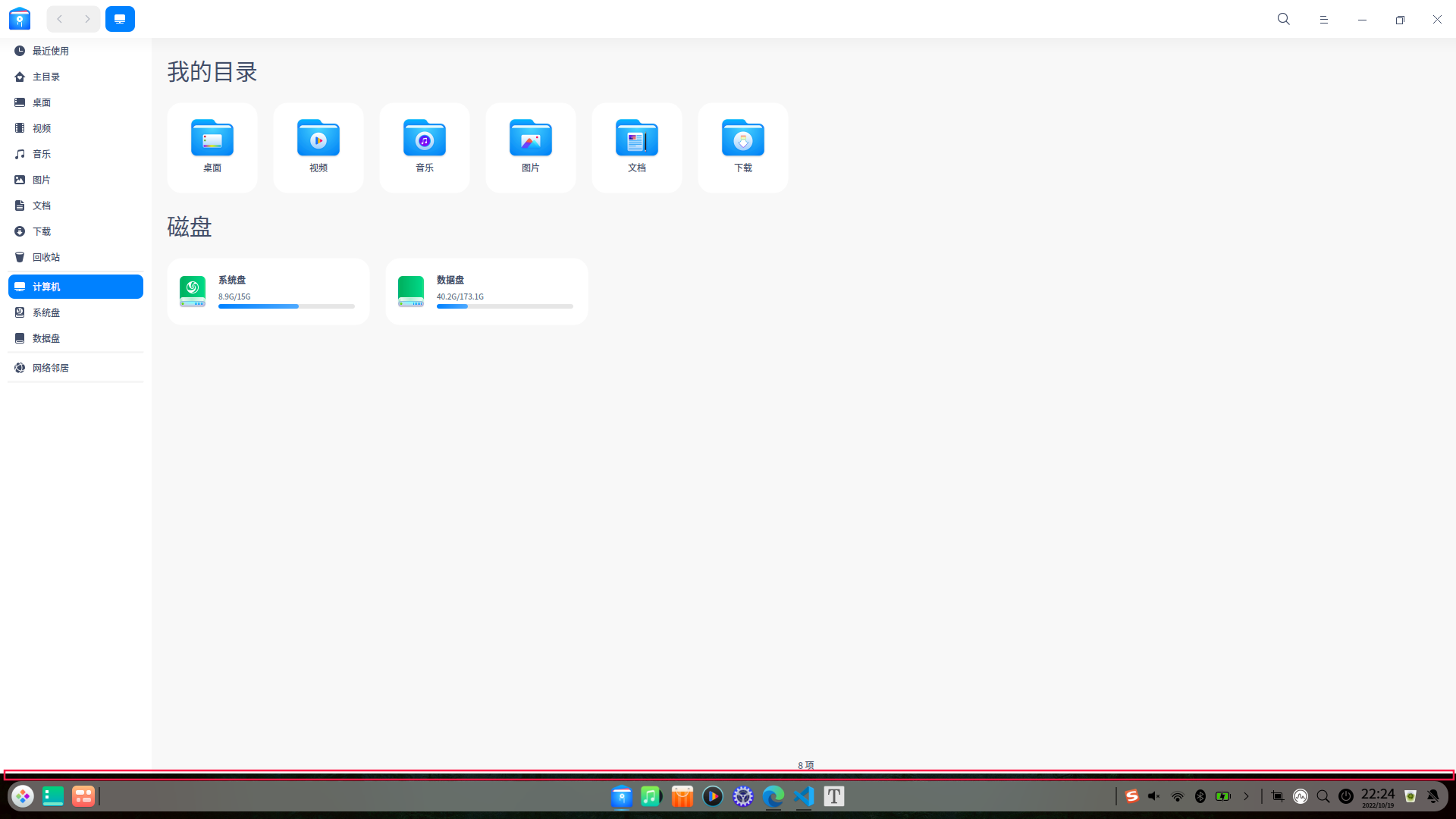Select 主目录 in the sidebar
This screenshot has width=1456, height=819.
(x=45, y=77)
